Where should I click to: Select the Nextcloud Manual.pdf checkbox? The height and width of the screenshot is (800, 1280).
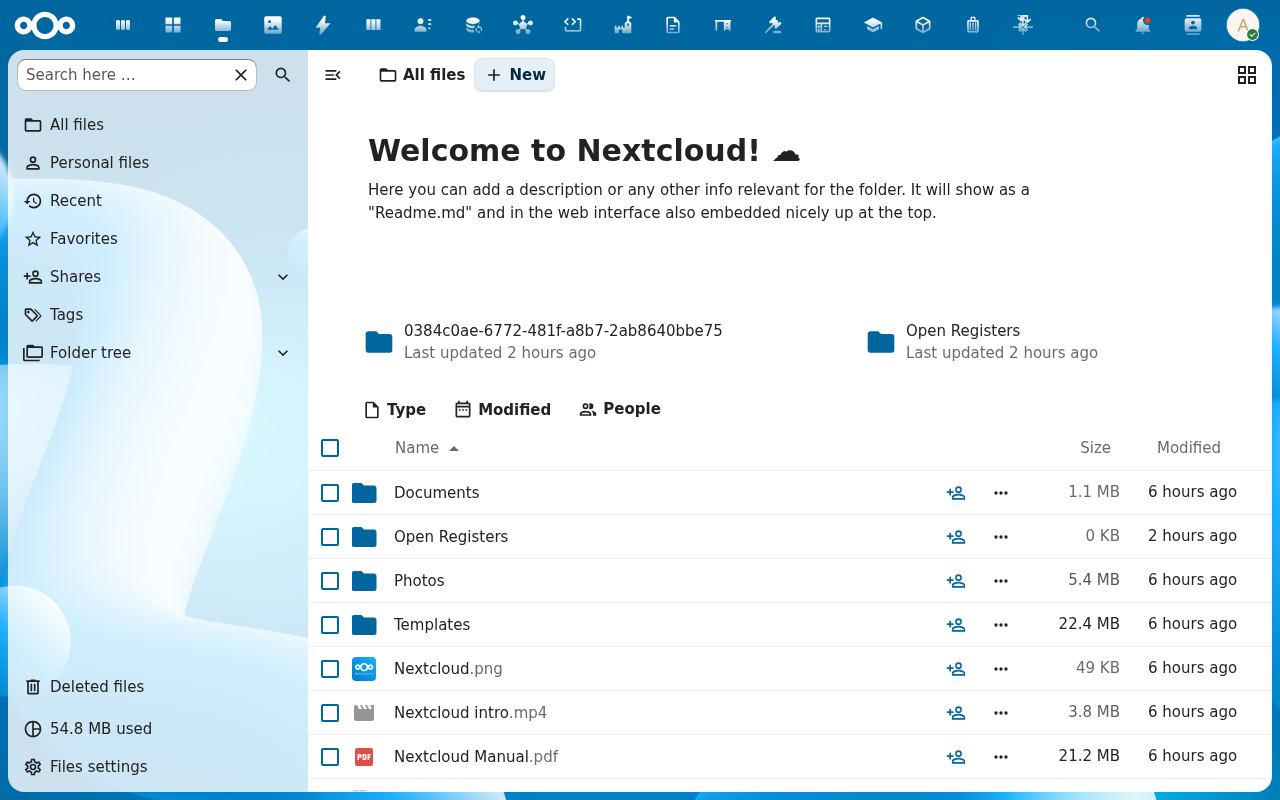[x=330, y=757]
